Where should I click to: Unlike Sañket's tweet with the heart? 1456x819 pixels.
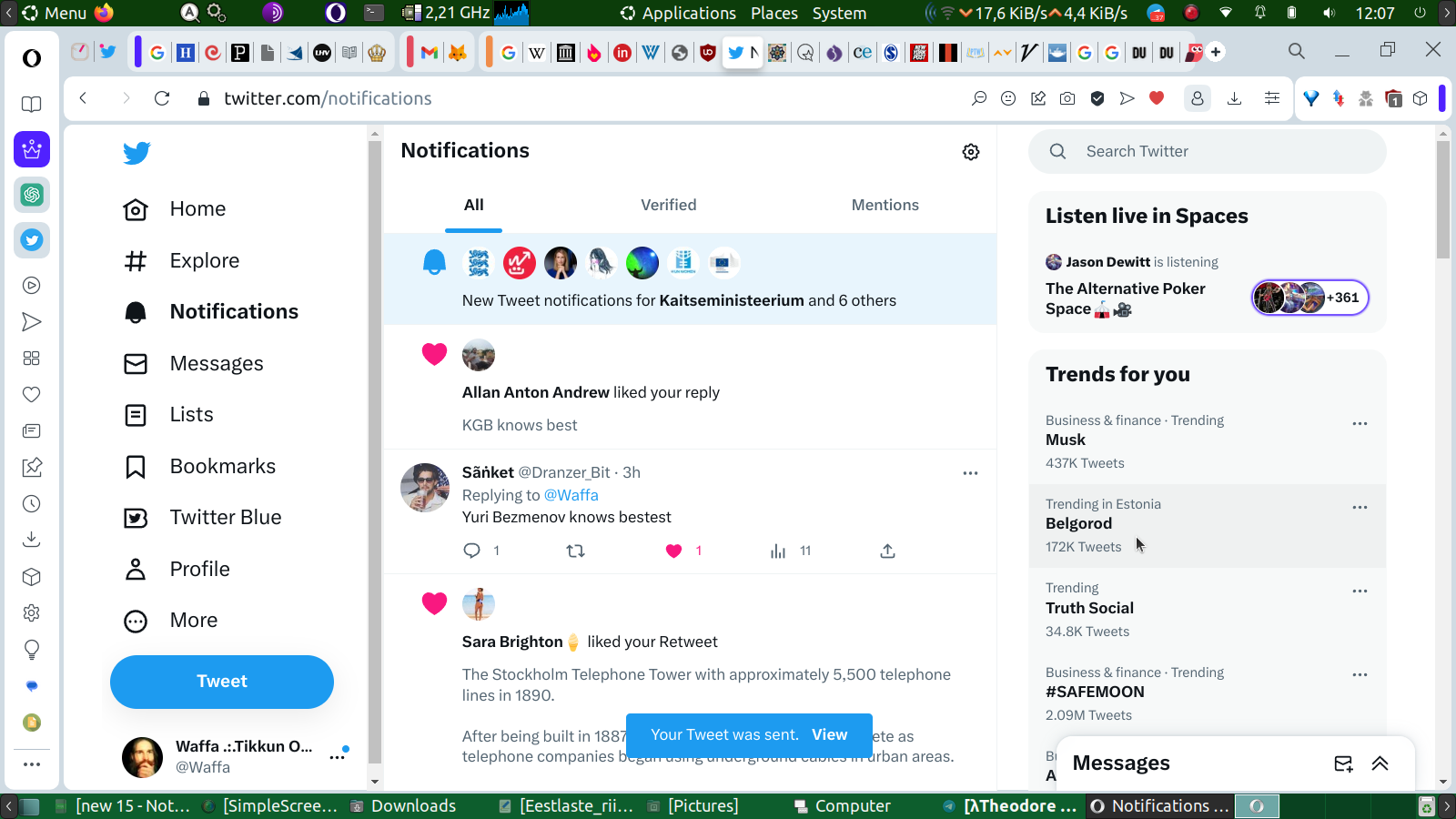(x=673, y=551)
